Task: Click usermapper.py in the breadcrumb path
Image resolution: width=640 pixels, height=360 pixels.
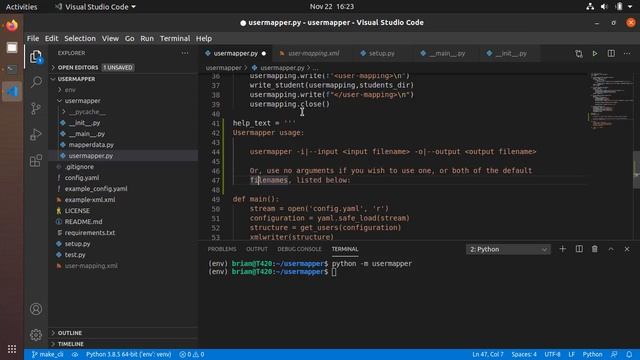Action: coord(282,68)
